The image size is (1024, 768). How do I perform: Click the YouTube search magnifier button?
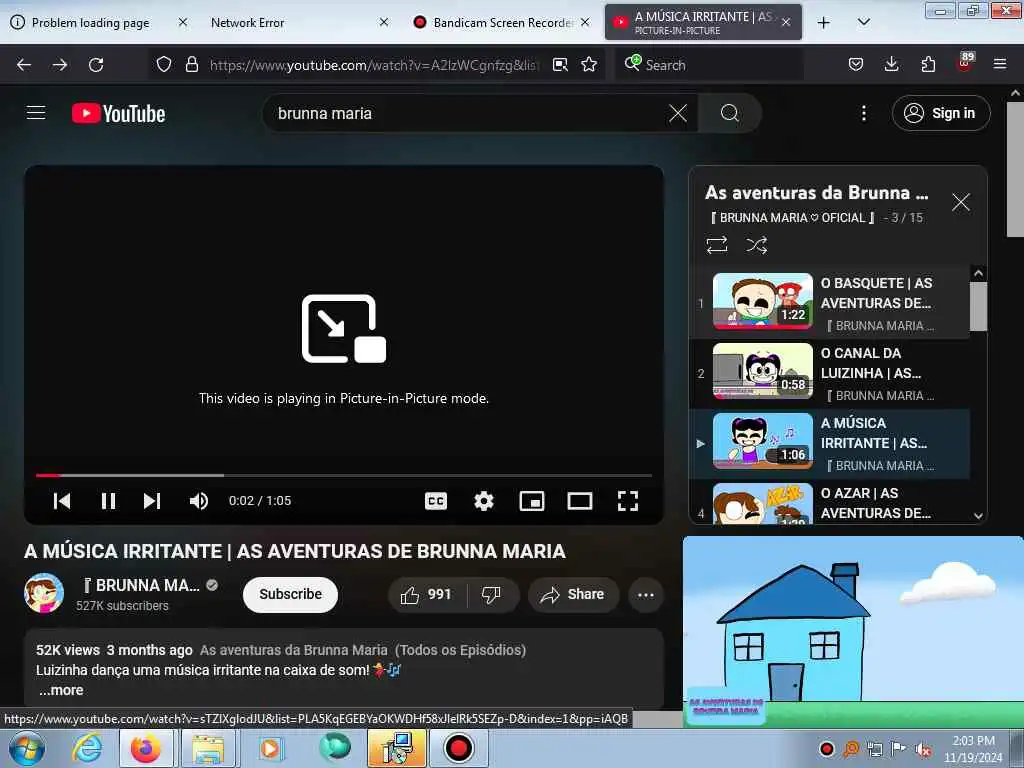click(x=729, y=114)
